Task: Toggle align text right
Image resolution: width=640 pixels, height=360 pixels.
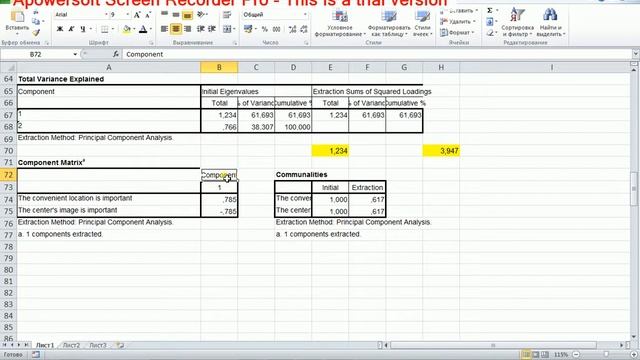Action: coord(187,29)
